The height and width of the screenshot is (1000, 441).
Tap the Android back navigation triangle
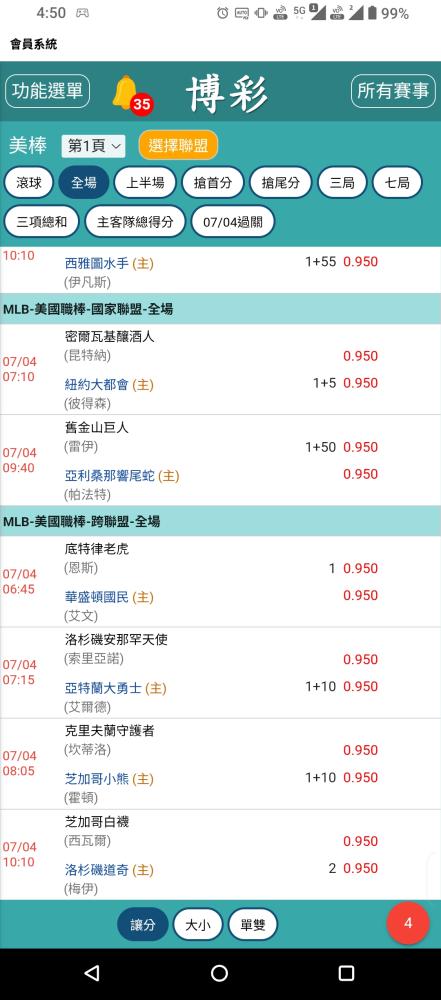coord(92,973)
